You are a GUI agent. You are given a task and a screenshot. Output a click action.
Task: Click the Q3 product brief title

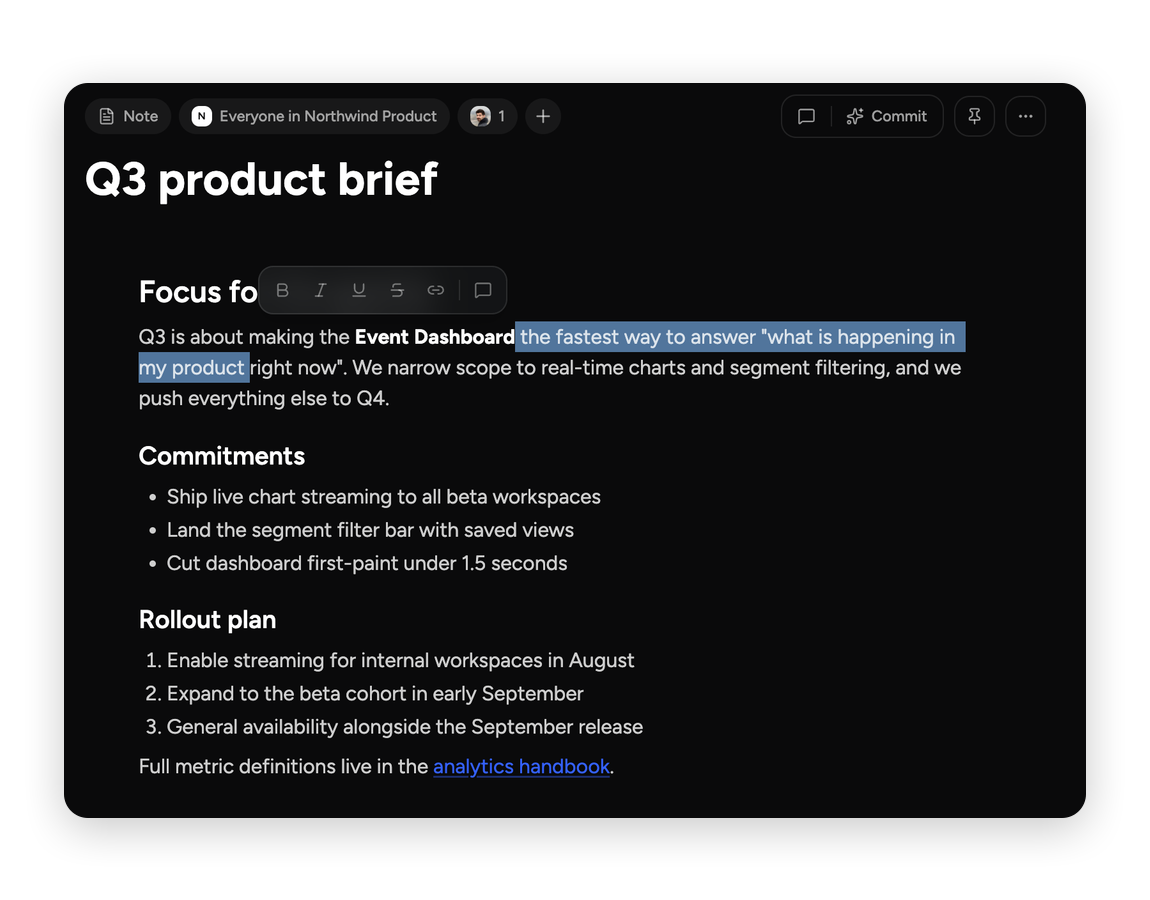click(x=261, y=180)
